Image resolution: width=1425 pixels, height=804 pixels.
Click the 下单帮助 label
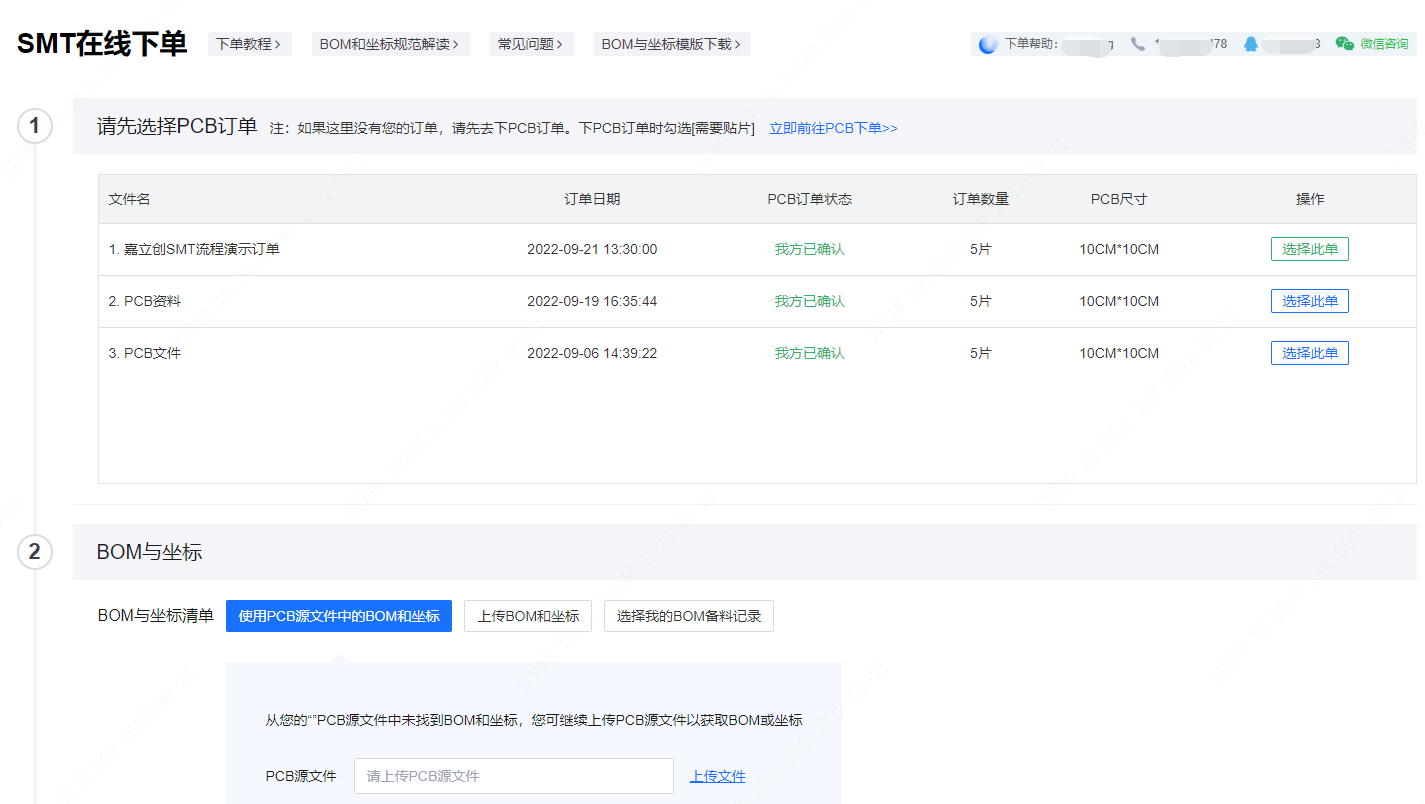[x=1031, y=44]
